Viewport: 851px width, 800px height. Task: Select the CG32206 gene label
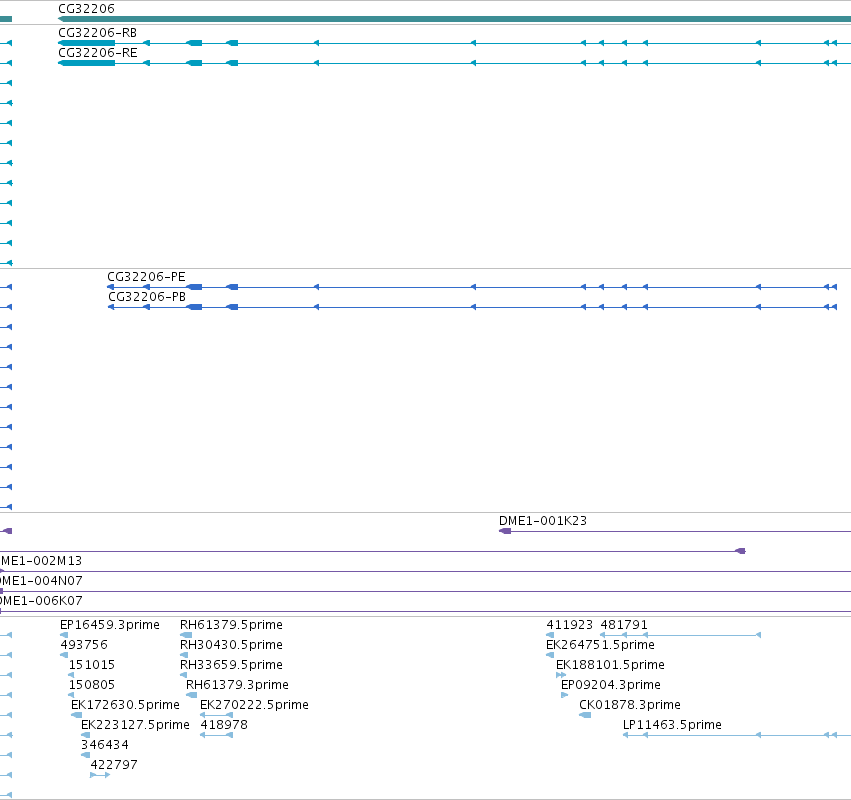pyautogui.click(x=86, y=9)
